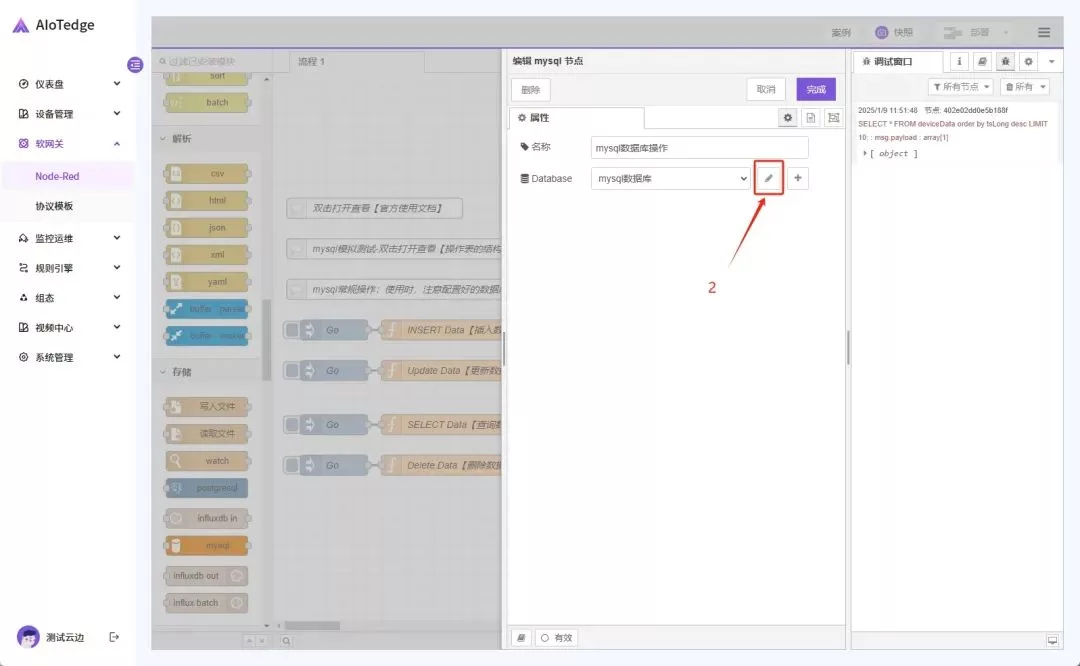
Task: Open the help book icon in sidebar
Action: (x=982, y=62)
